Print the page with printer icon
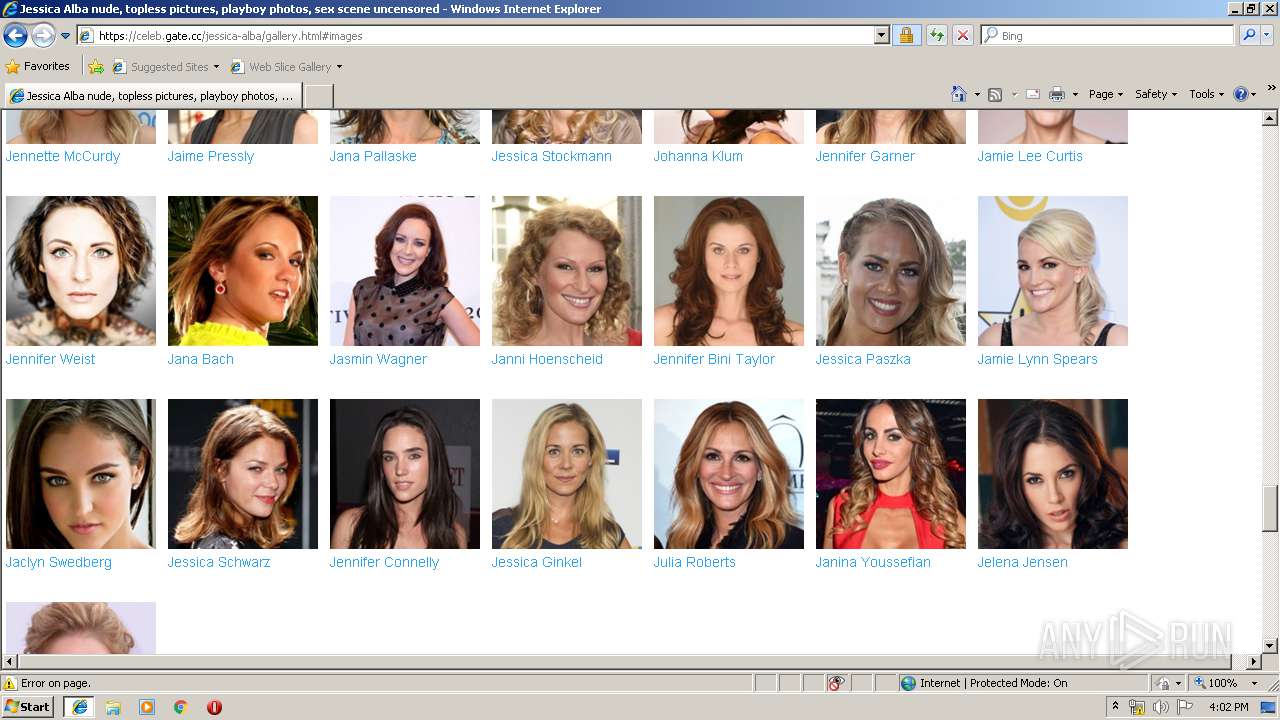The image size is (1280, 720). pos(1057,94)
